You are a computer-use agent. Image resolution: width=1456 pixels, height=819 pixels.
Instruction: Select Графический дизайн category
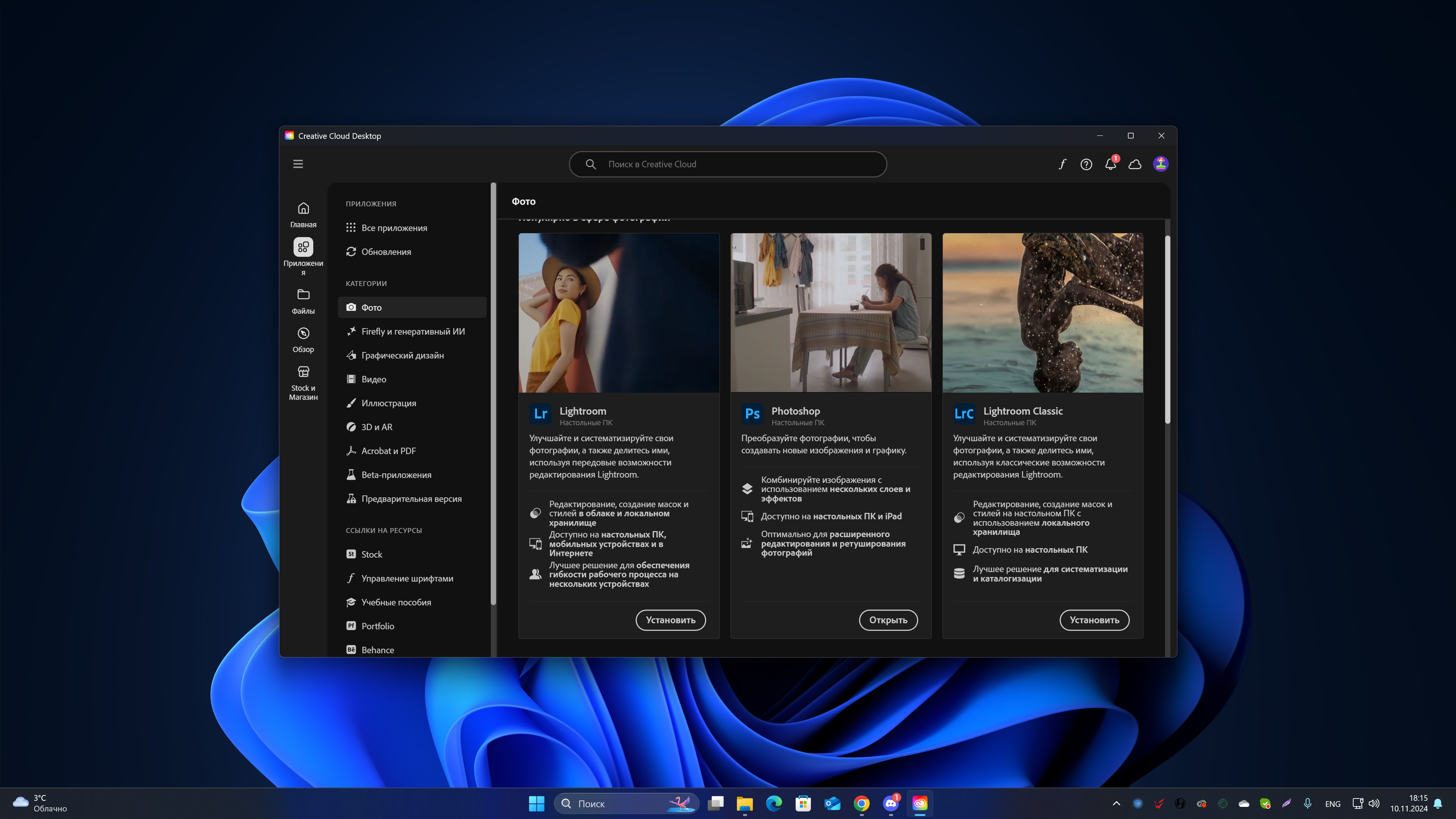coord(412,355)
